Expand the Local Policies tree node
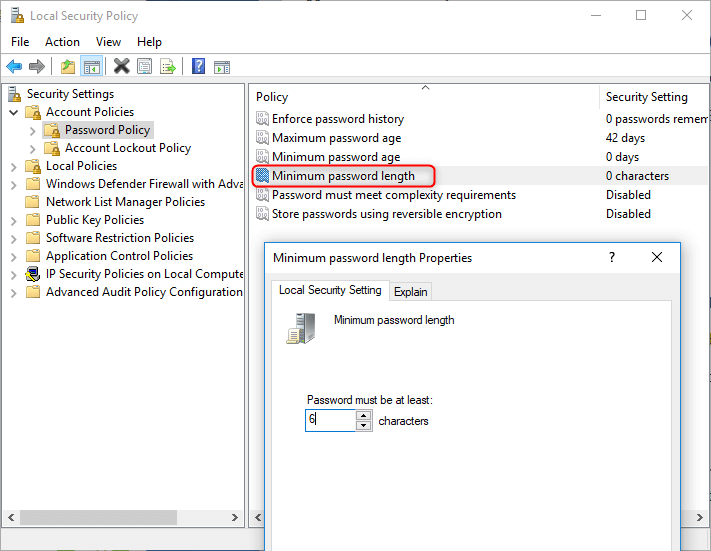This screenshot has height=551, width=711. (13, 166)
